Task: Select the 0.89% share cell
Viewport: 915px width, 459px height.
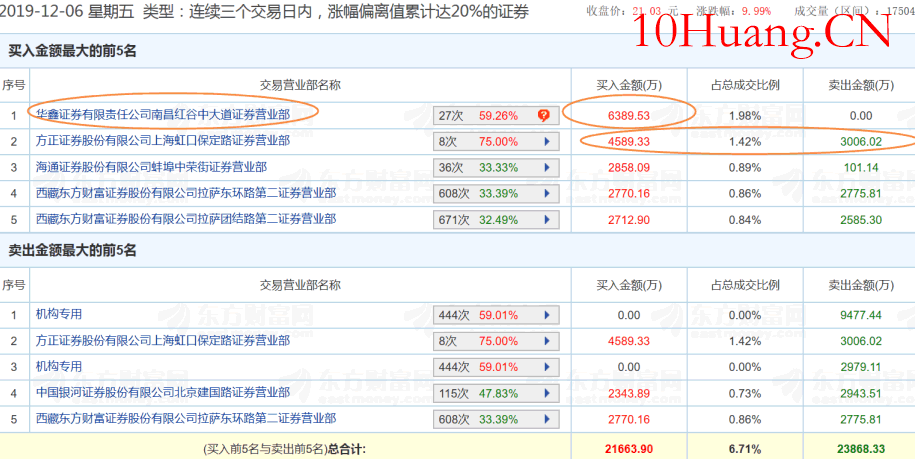Action: [745, 168]
